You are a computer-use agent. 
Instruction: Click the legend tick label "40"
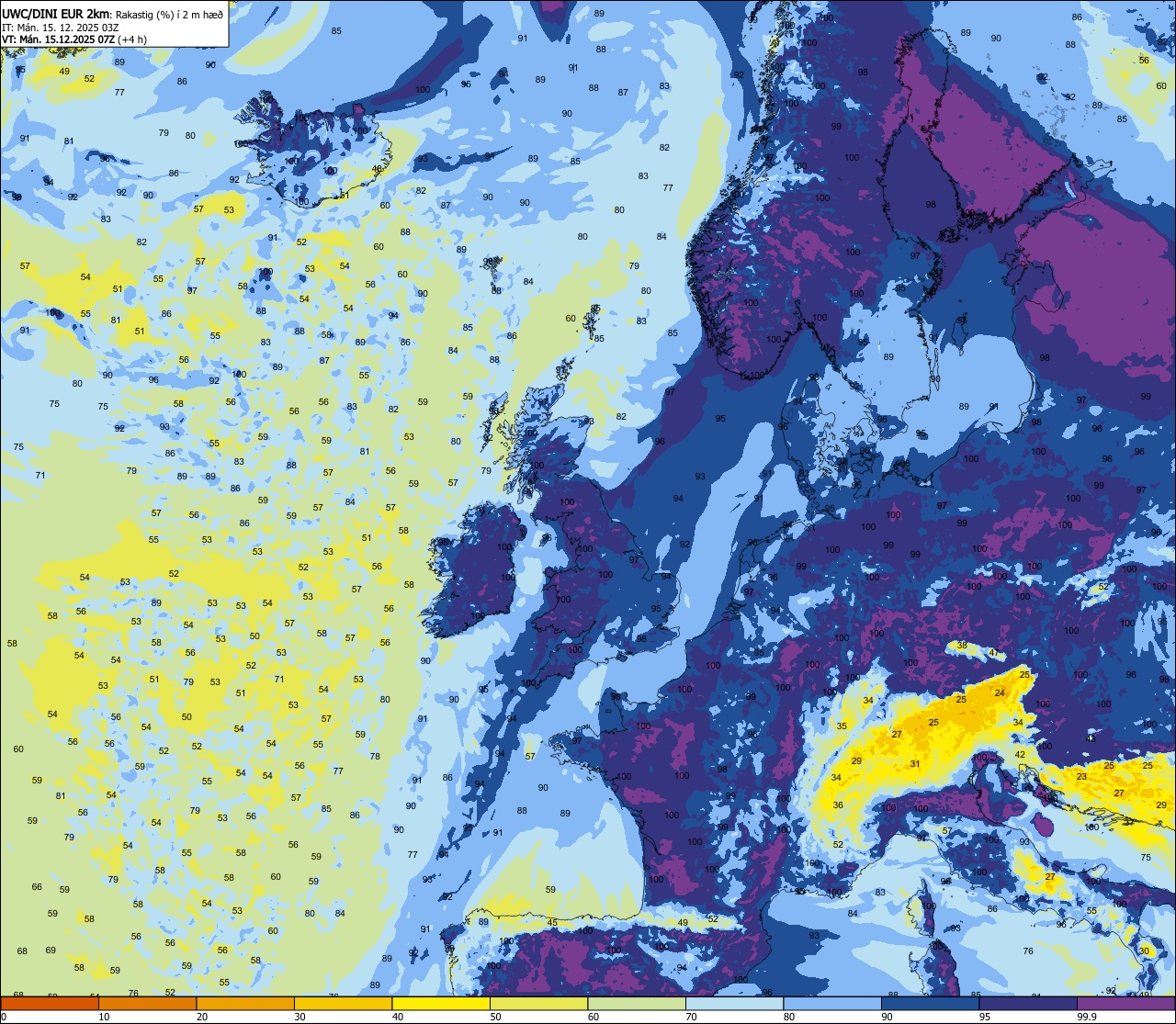398,1017
